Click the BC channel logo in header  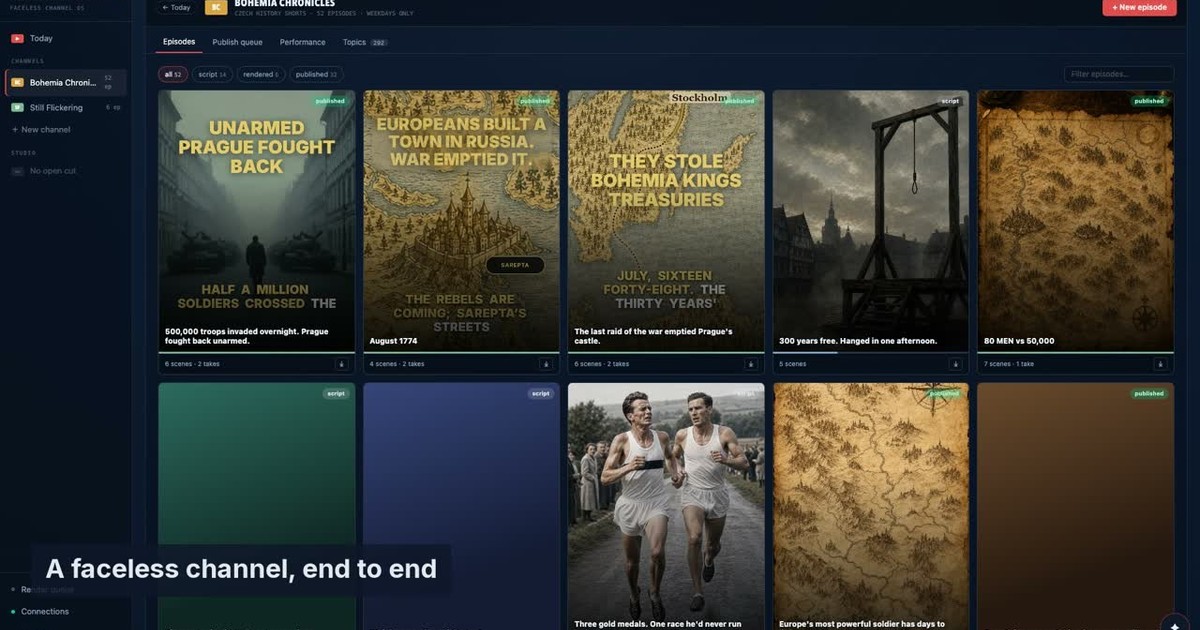click(x=215, y=6)
